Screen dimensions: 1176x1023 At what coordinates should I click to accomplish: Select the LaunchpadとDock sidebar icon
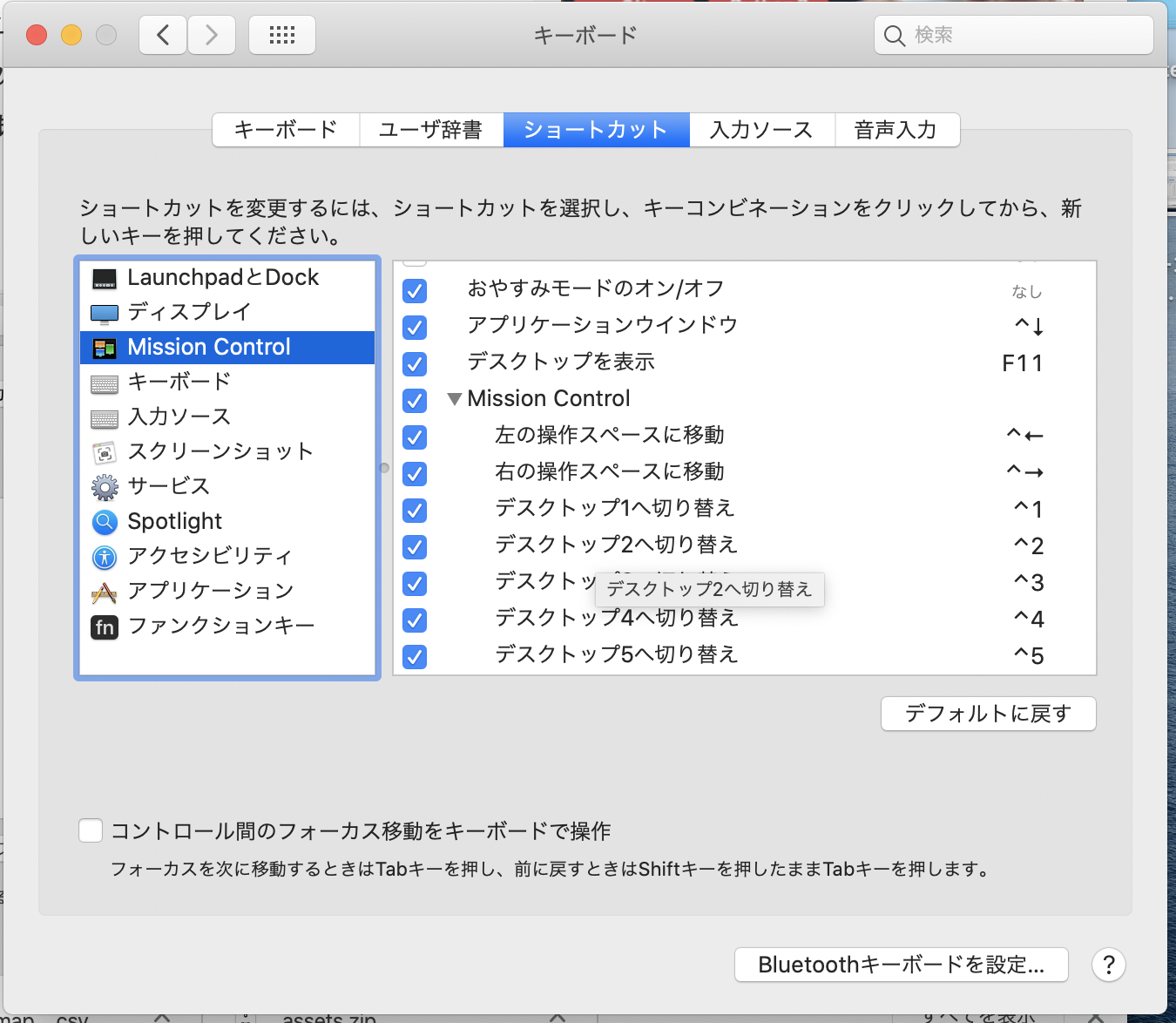(x=104, y=277)
